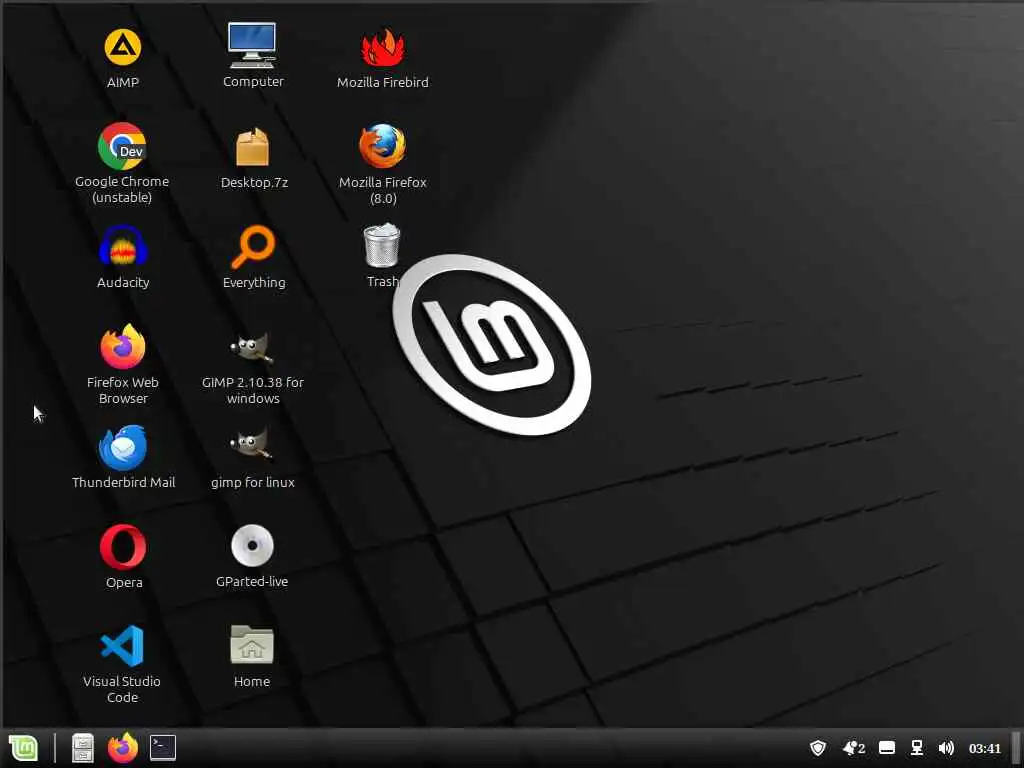The height and width of the screenshot is (768, 1024).
Task: Click the Visual Studio Code icon
Action: coord(122,646)
